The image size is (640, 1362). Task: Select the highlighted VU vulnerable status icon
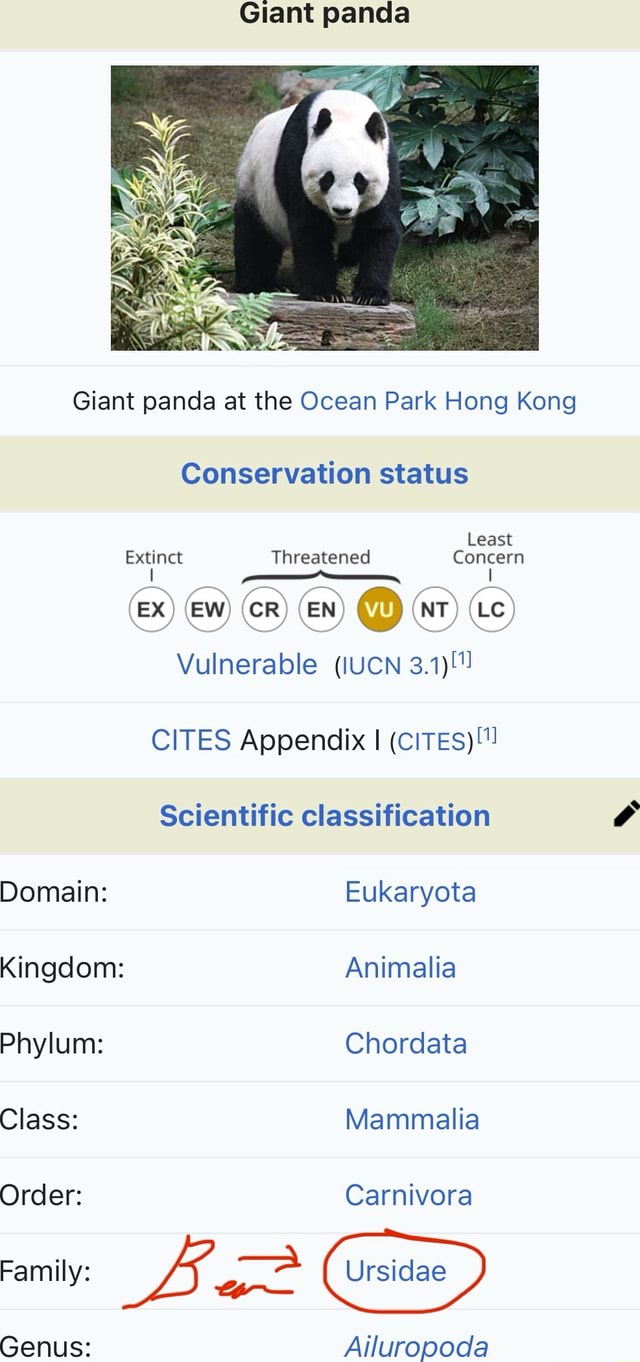point(377,609)
